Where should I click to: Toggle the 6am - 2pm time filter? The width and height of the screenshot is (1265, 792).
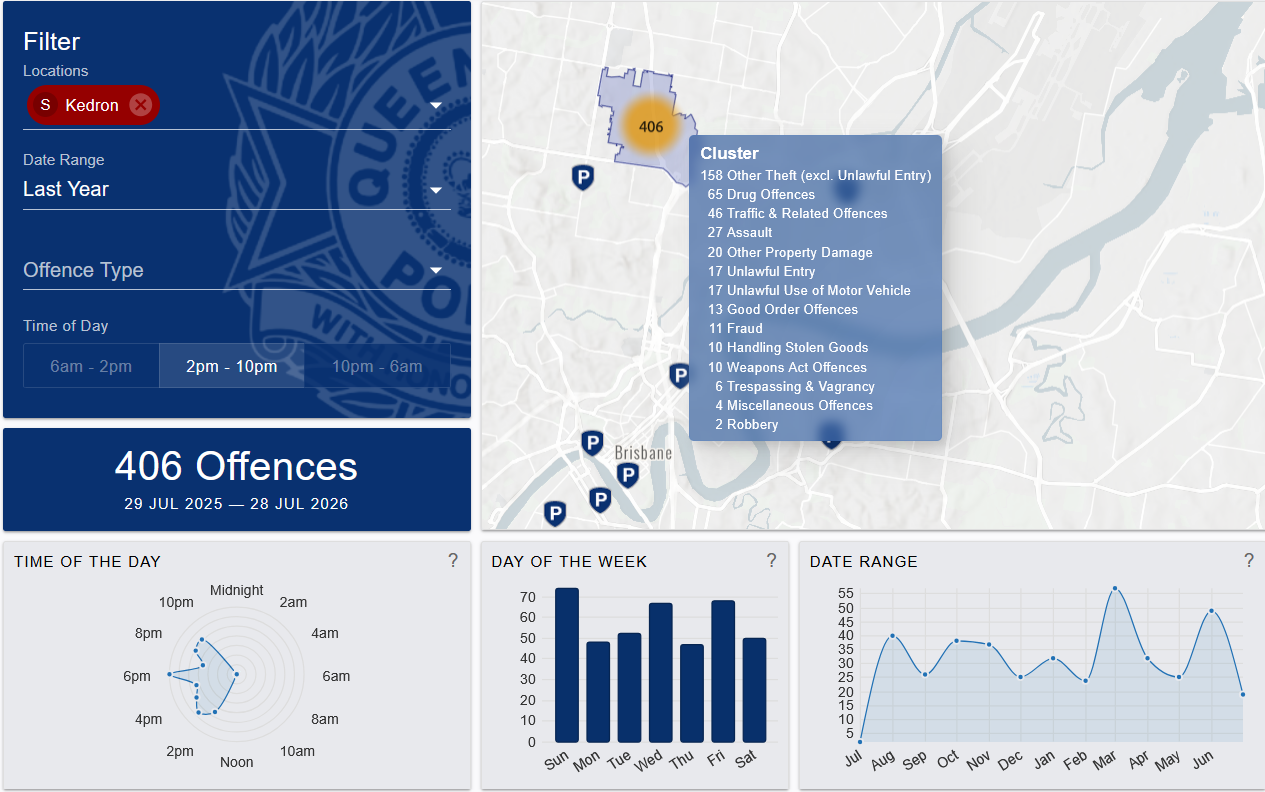[x=91, y=366]
